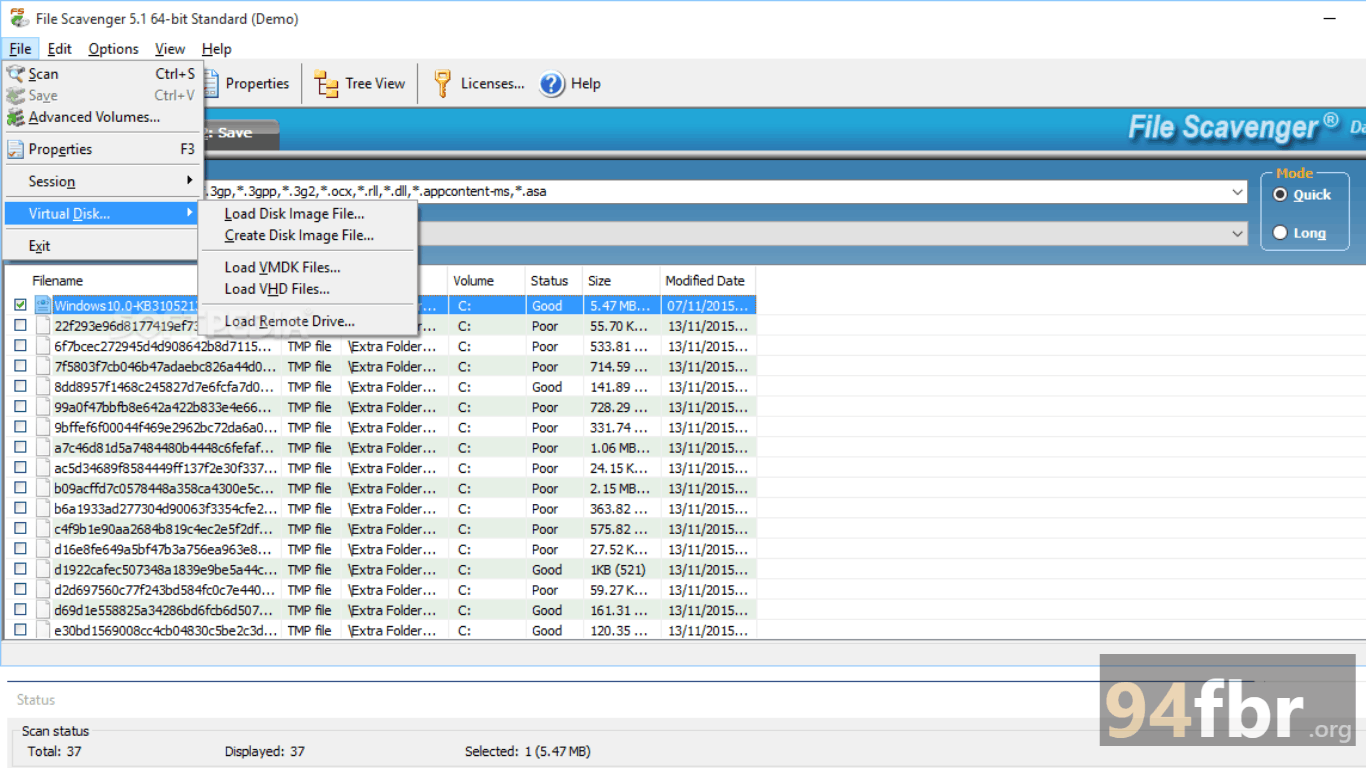
Task: Click the file icon of Windows10.0-KB3105213 row
Action: (x=43, y=305)
